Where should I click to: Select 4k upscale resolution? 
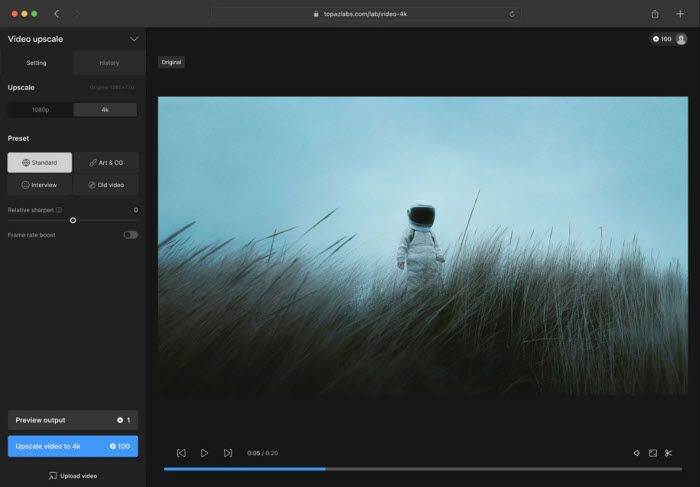tap(105, 110)
